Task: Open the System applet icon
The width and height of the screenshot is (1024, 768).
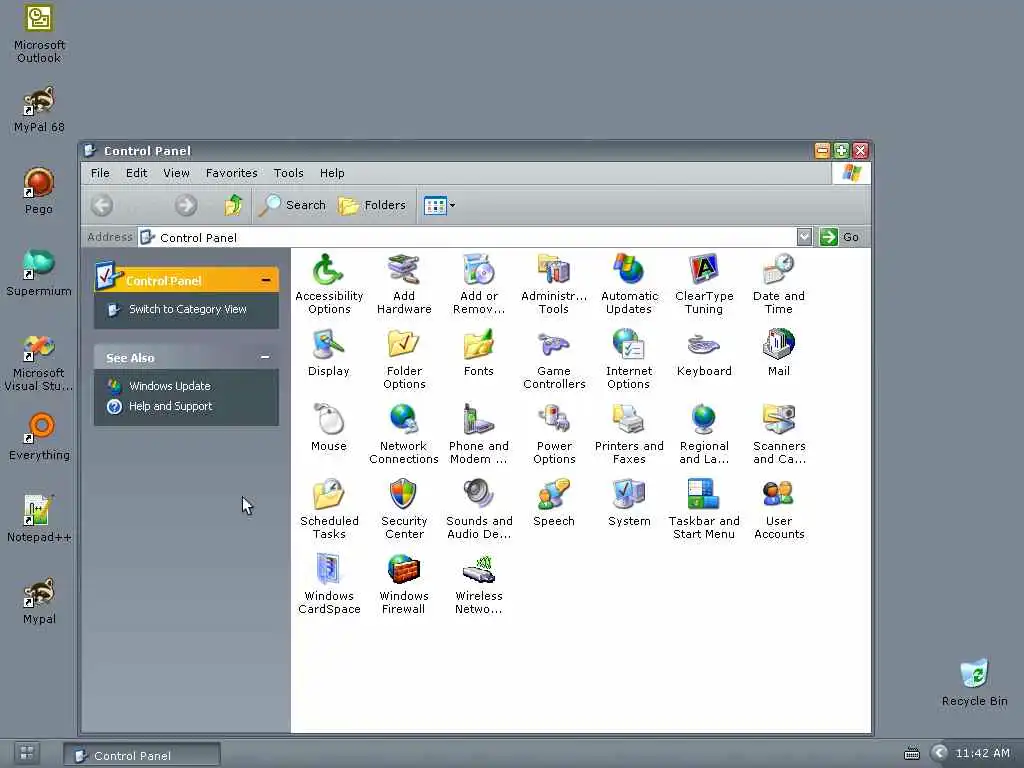Action: [x=629, y=494]
